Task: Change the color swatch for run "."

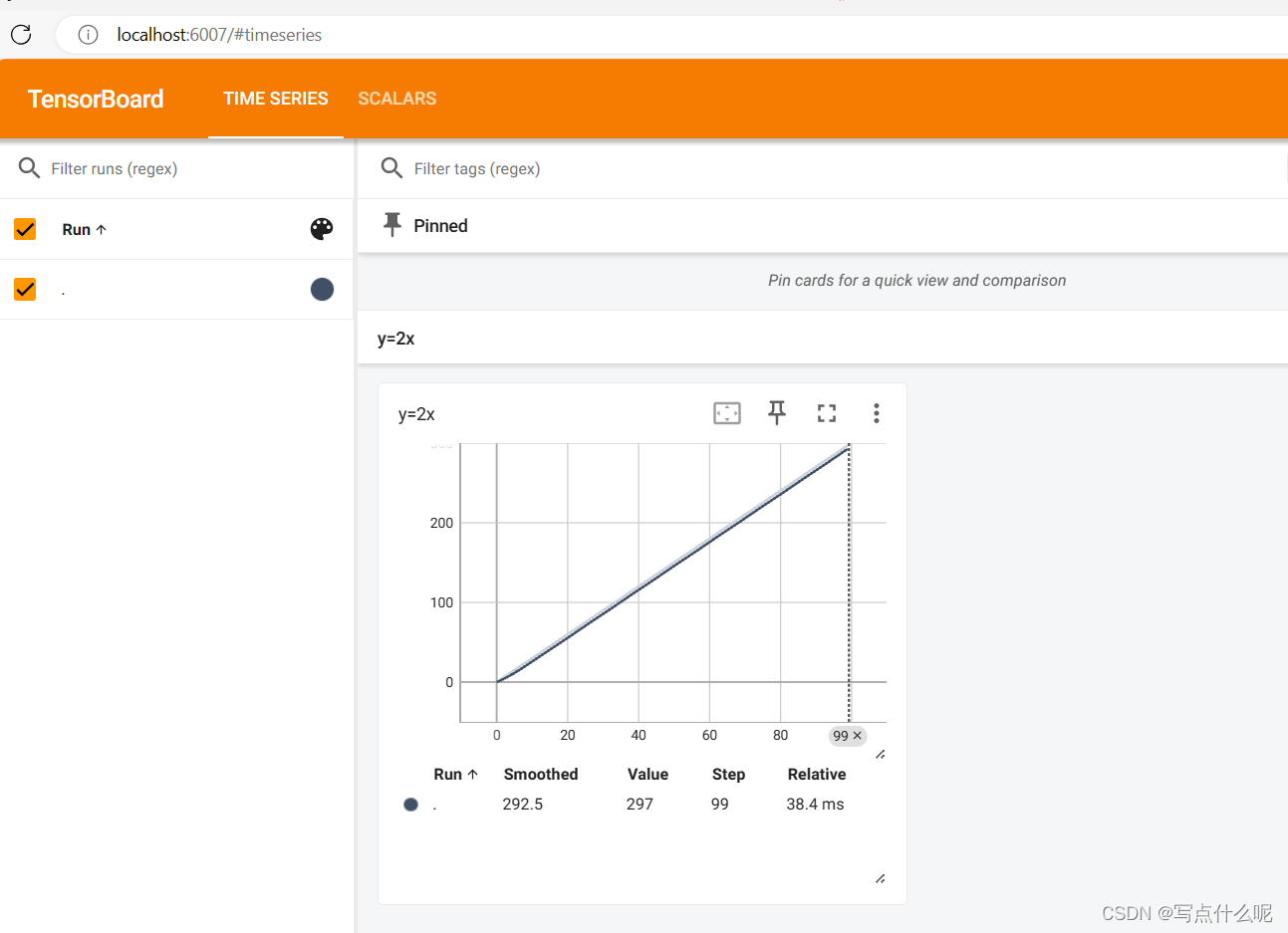Action: point(322,289)
